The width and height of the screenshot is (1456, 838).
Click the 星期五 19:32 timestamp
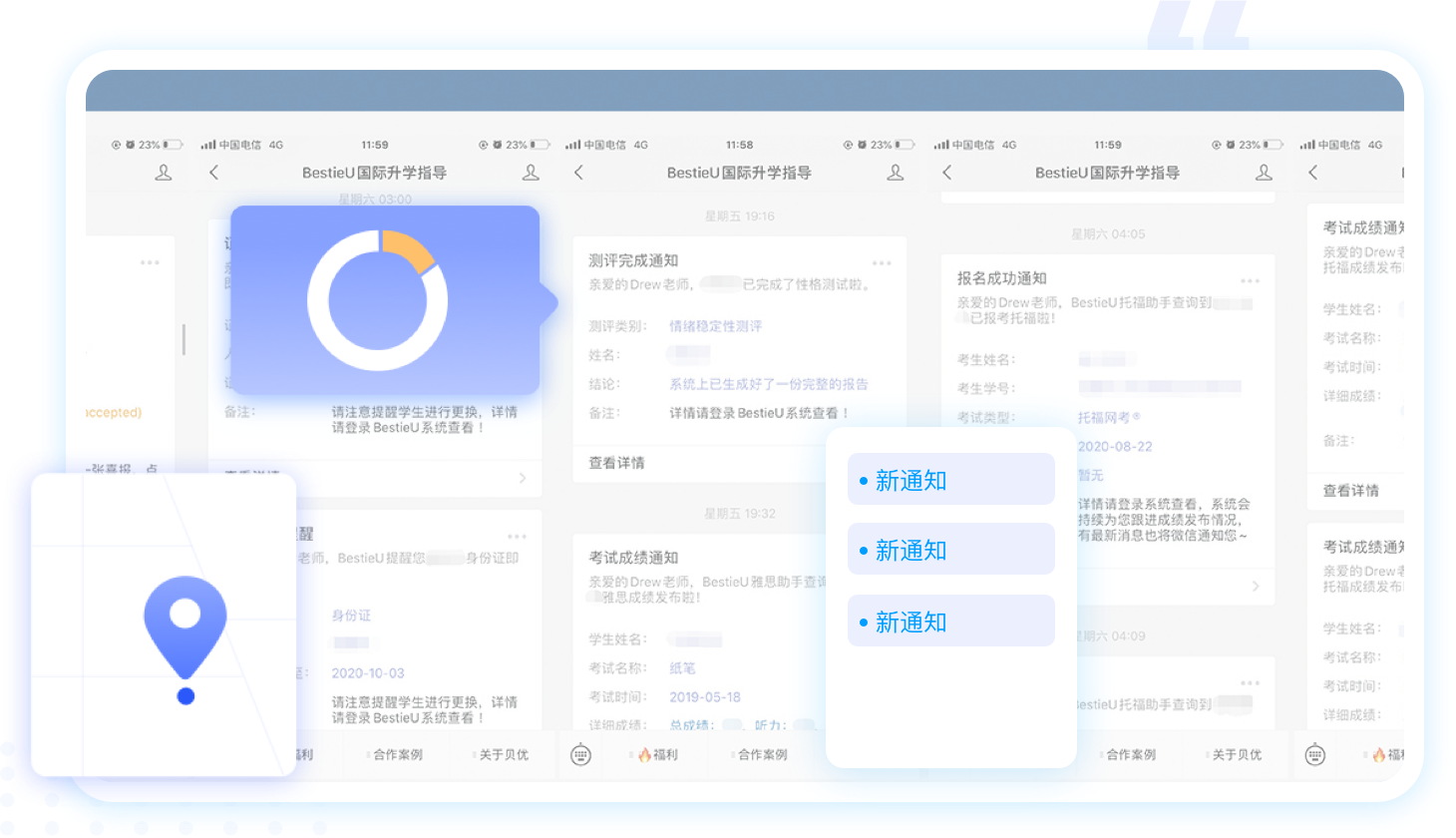coord(739,514)
